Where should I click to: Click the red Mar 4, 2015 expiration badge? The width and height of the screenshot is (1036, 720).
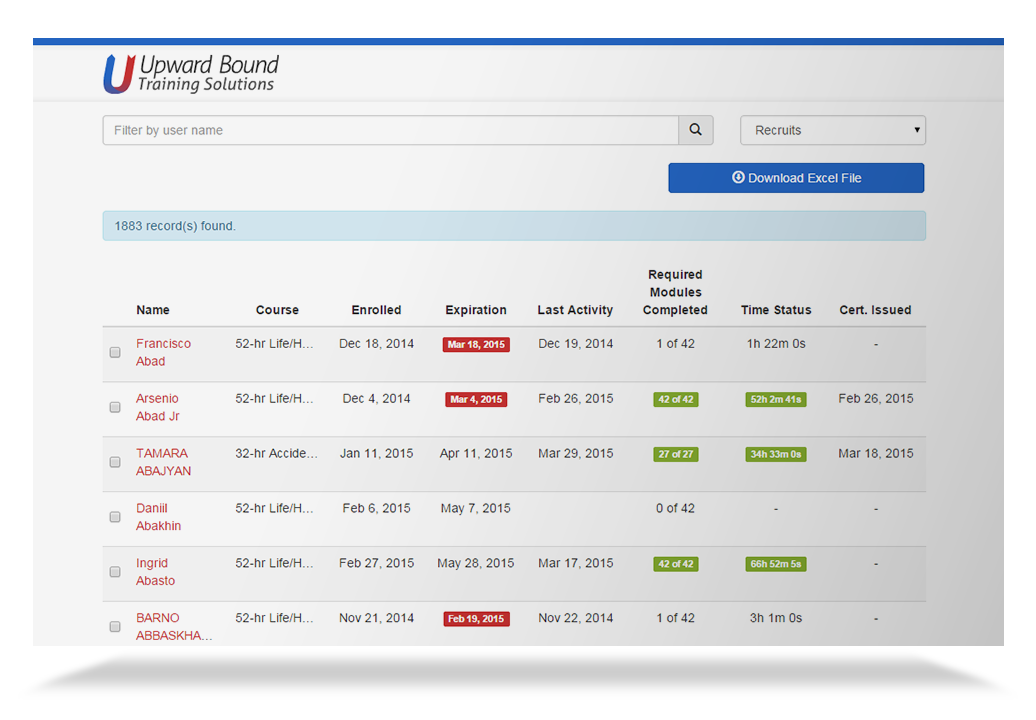pos(476,400)
